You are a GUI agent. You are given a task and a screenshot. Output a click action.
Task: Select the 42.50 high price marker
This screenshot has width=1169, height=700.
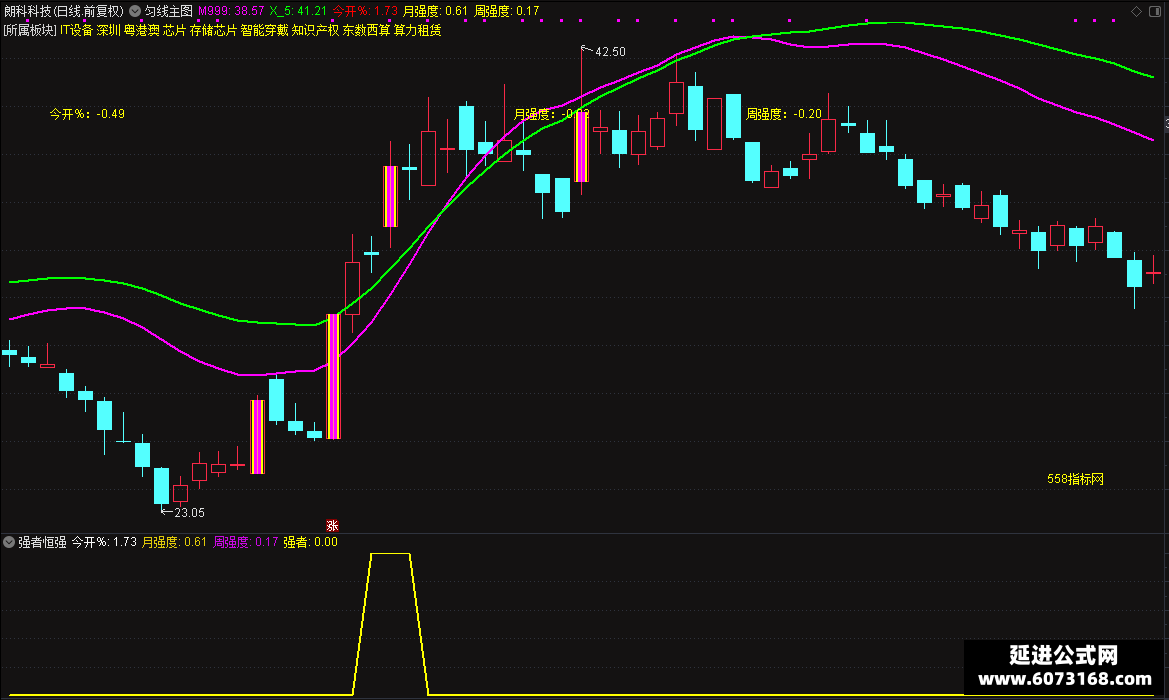tap(610, 51)
